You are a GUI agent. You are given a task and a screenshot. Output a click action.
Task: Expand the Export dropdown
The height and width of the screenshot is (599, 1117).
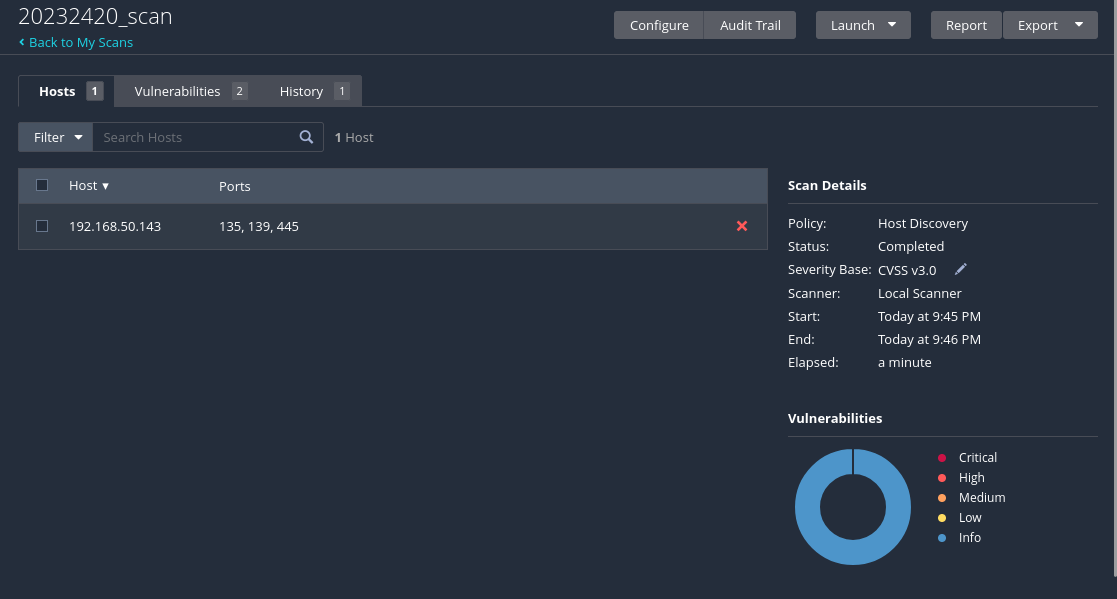tap(1050, 25)
